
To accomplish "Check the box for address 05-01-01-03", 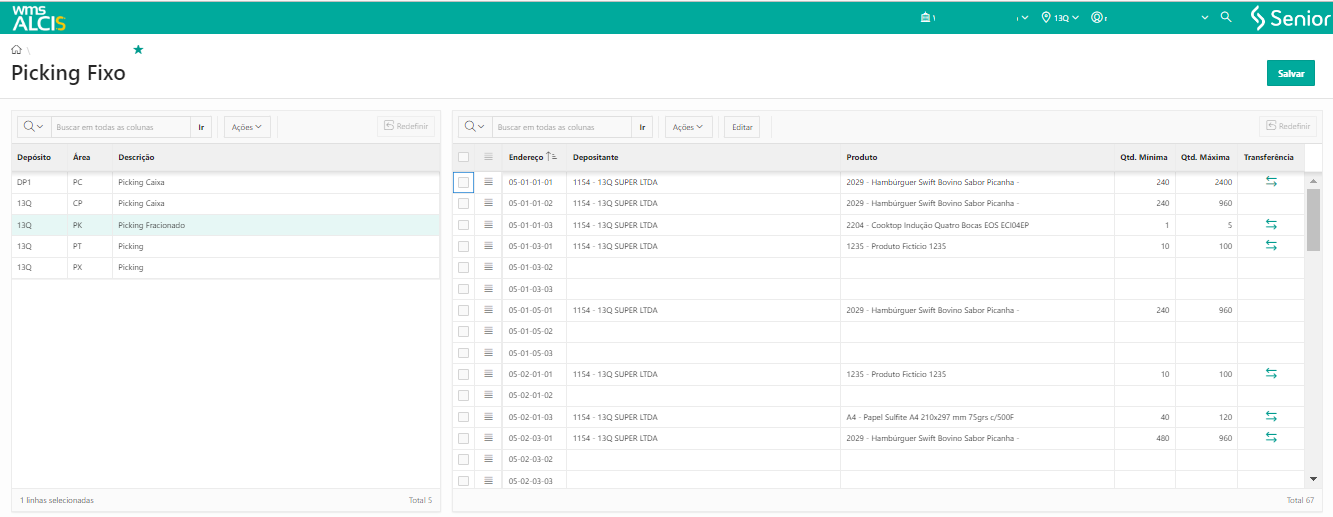I will (x=463, y=225).
